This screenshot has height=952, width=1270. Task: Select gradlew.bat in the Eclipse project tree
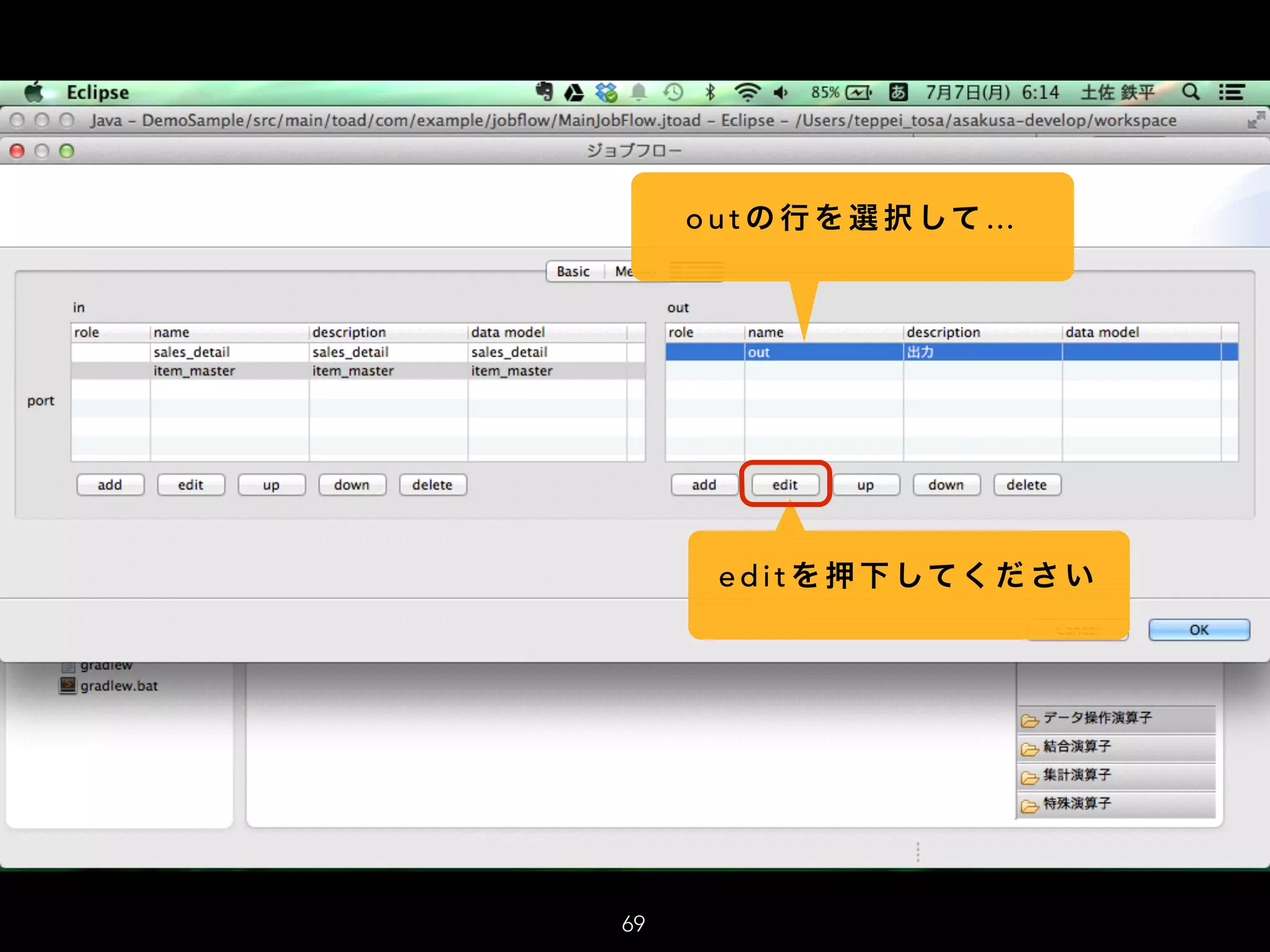[x=119, y=686]
